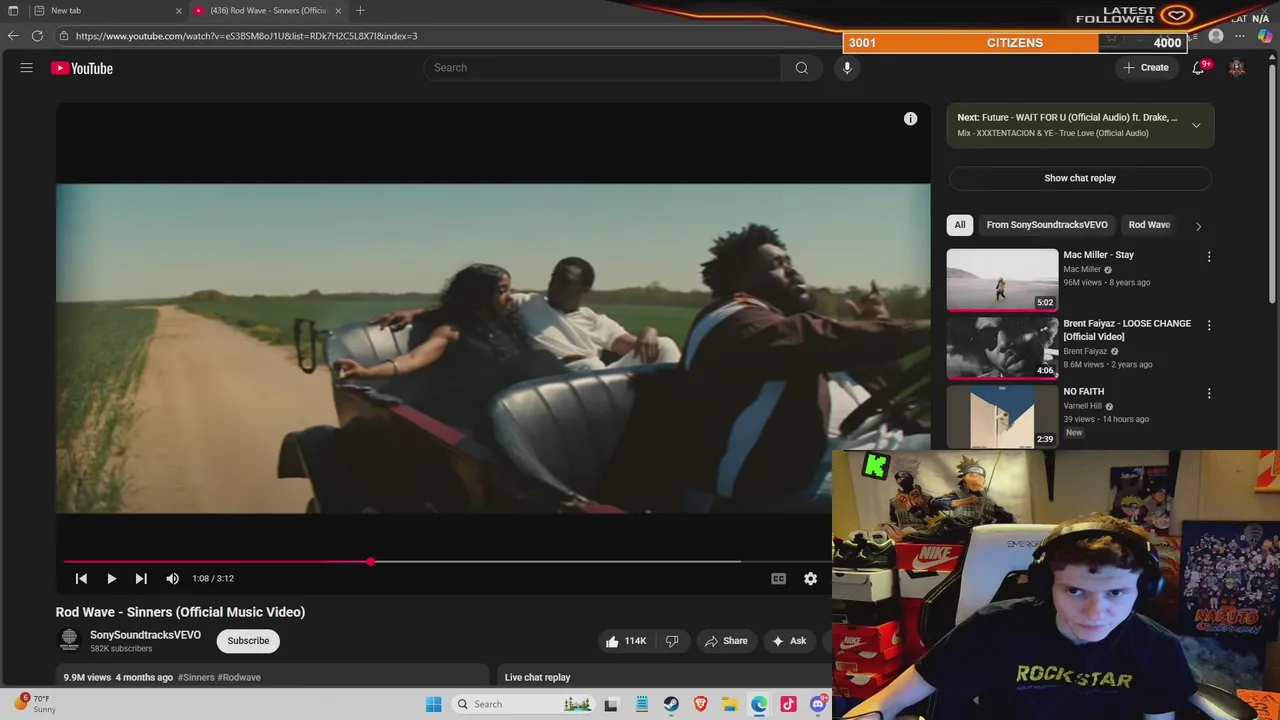The height and width of the screenshot is (720, 1280).
Task: Go back in the browser
Action: (12, 36)
